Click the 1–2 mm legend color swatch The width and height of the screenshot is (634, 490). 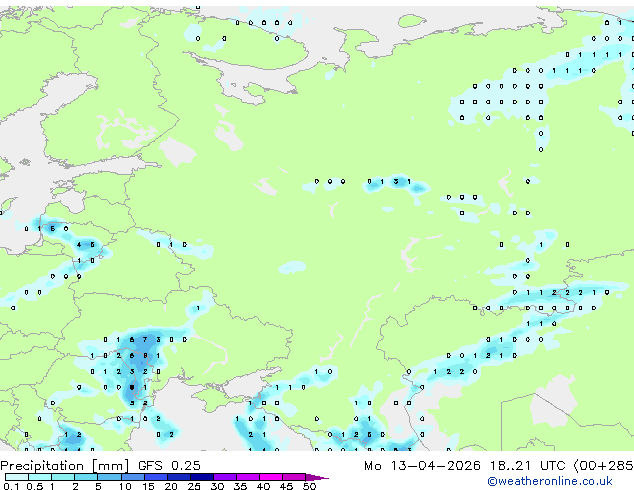pos(63,477)
